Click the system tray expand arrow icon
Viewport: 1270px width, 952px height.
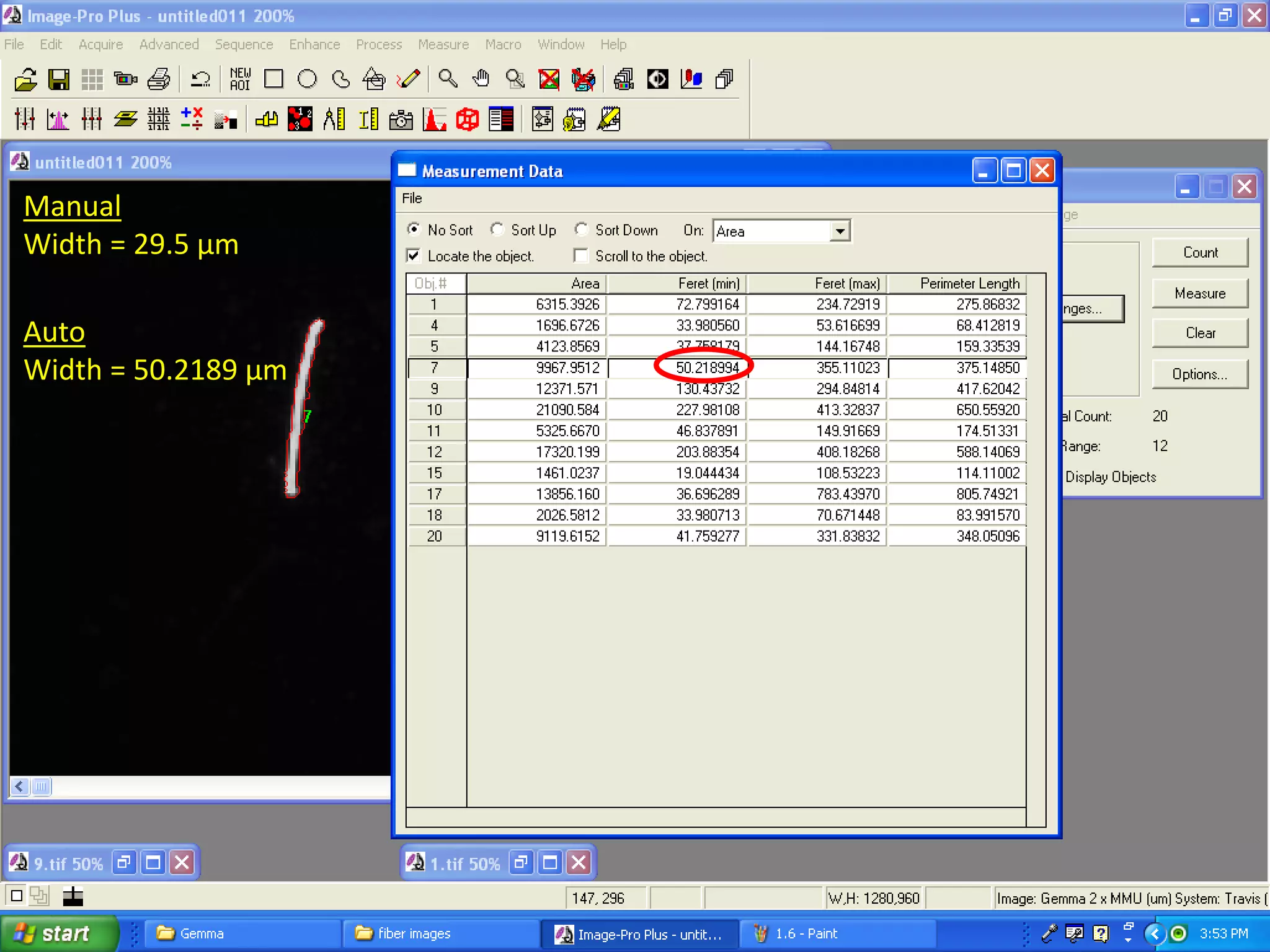(1155, 933)
